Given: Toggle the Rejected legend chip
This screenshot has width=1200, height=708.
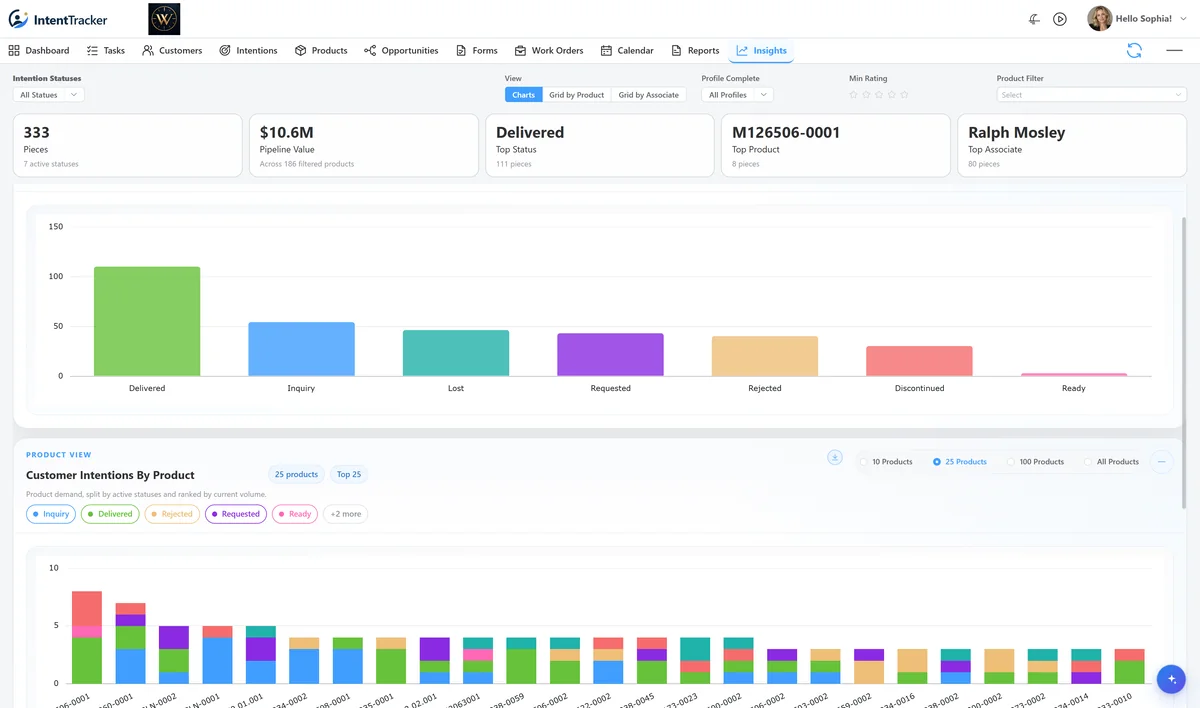Looking at the screenshot, I should tap(172, 514).
